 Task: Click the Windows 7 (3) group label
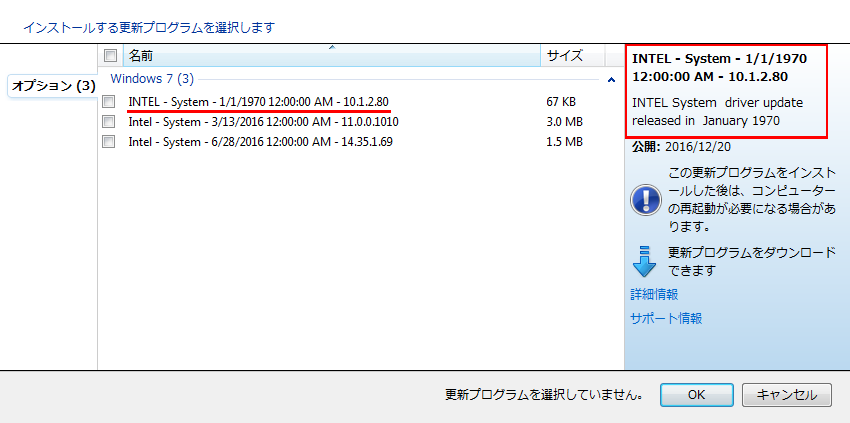pos(152,79)
